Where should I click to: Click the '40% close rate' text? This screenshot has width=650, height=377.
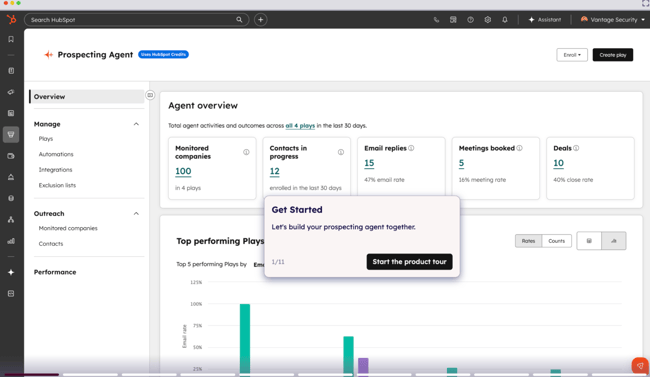click(x=573, y=180)
